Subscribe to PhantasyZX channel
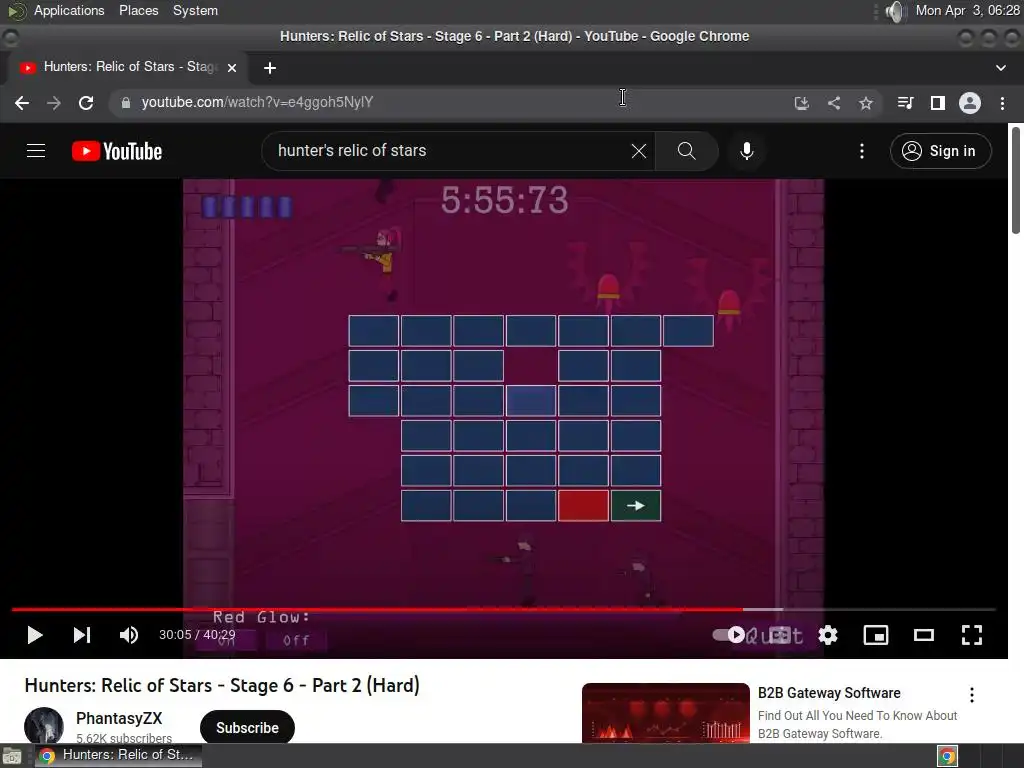The height and width of the screenshot is (768, 1024). tap(248, 728)
